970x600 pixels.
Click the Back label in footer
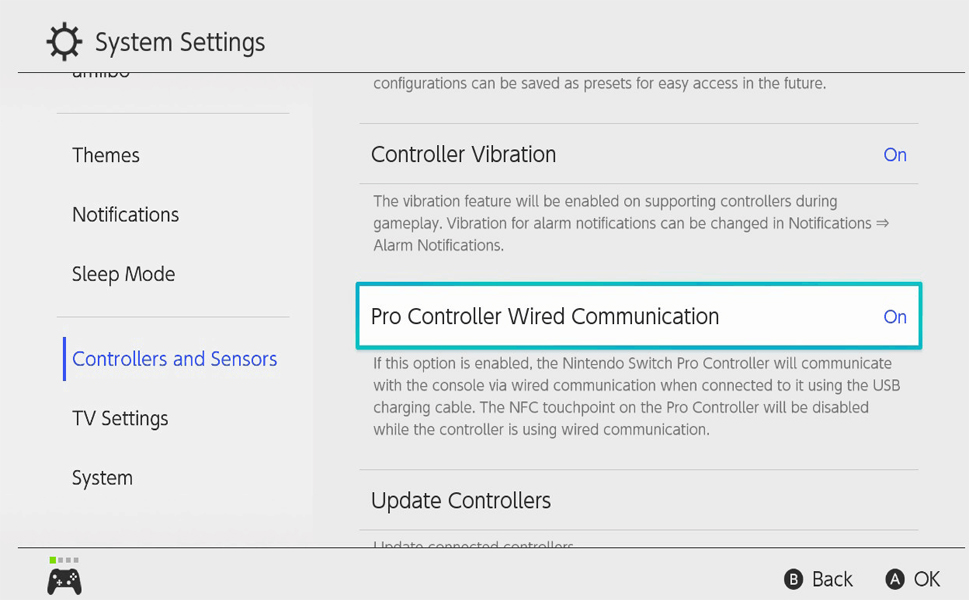pyautogui.click(x=831, y=580)
